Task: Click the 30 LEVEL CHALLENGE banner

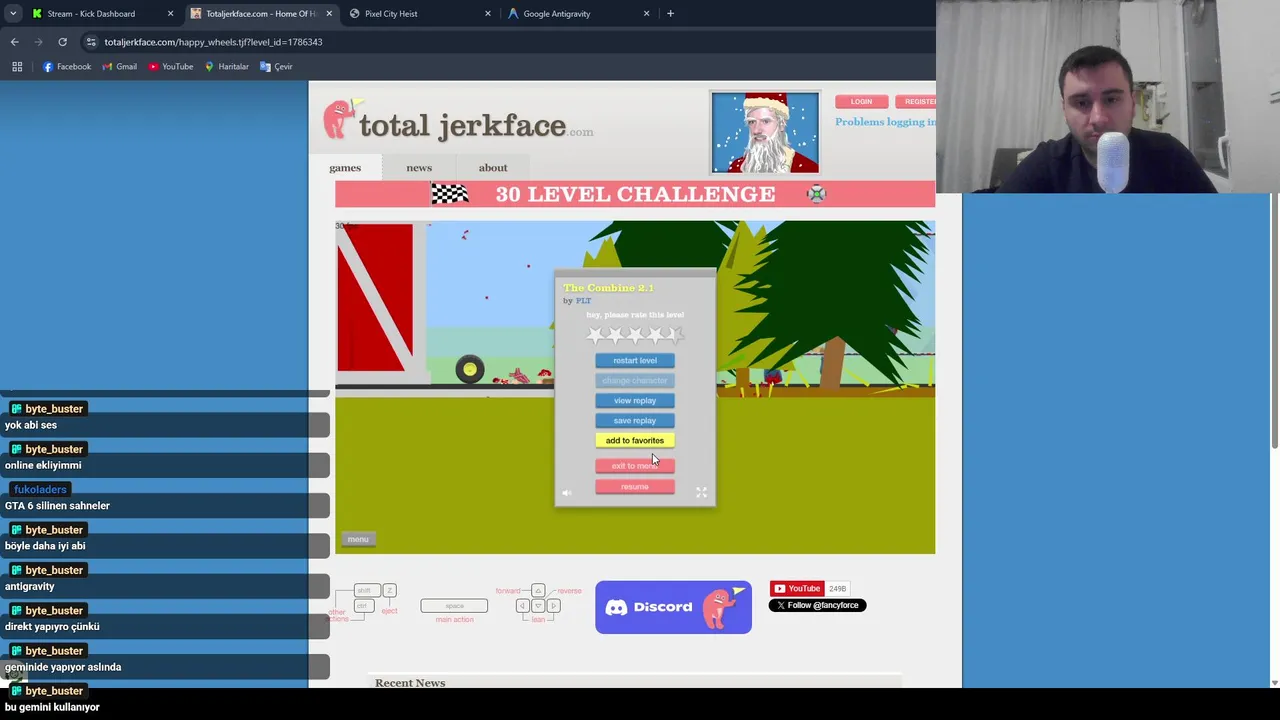Action: (x=635, y=194)
